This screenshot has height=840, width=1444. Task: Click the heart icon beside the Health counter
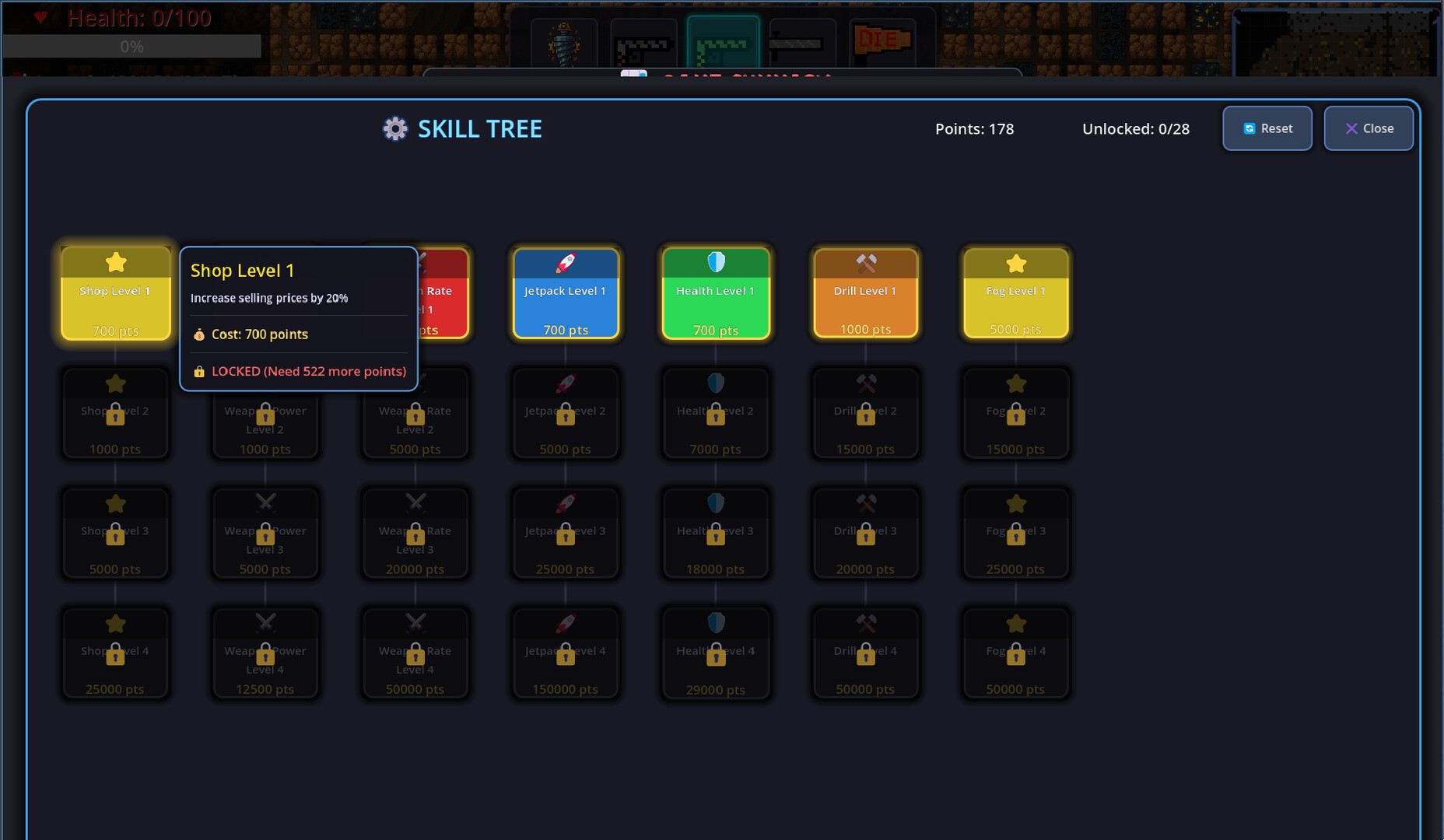point(40,17)
